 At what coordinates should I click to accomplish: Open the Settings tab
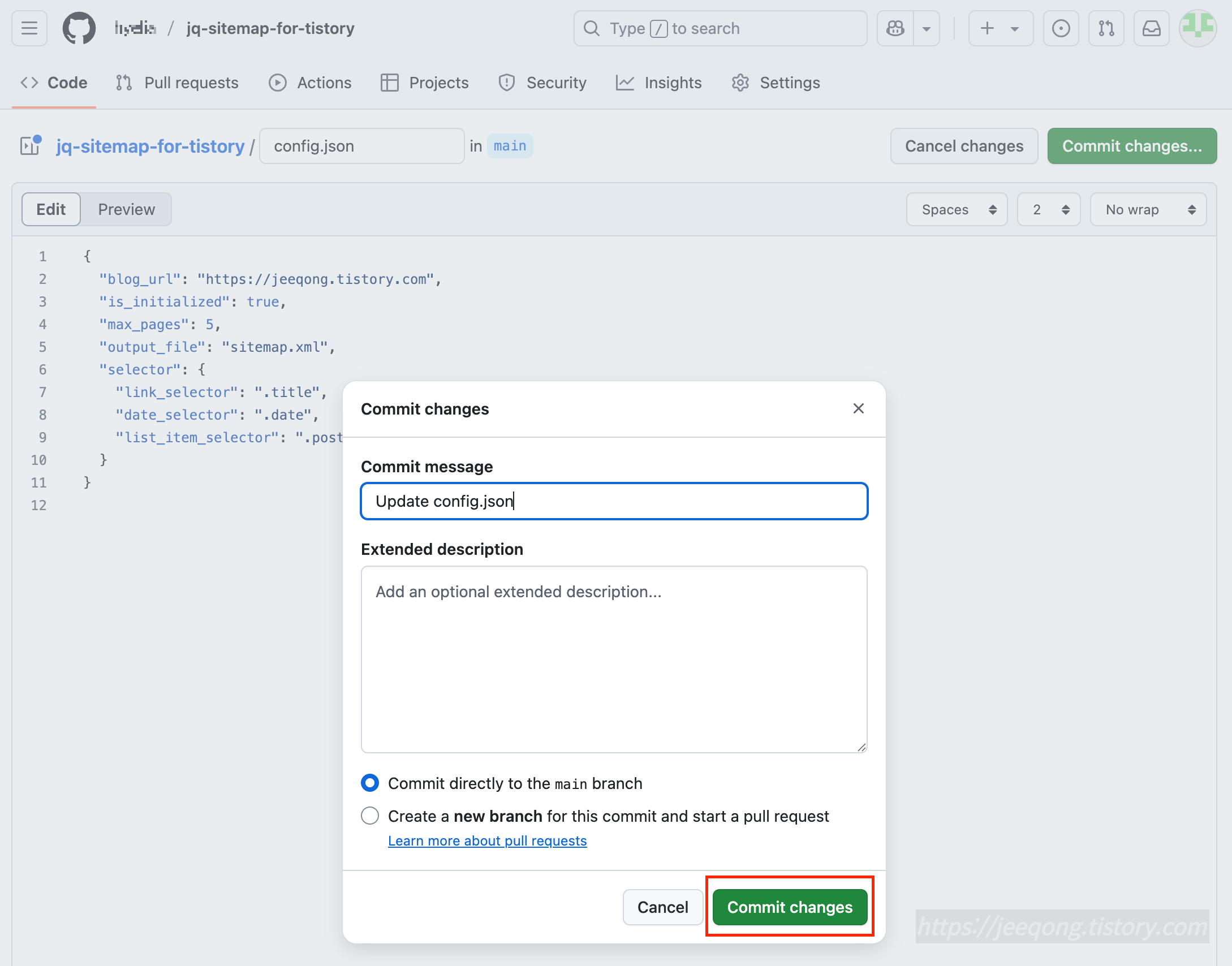776,83
